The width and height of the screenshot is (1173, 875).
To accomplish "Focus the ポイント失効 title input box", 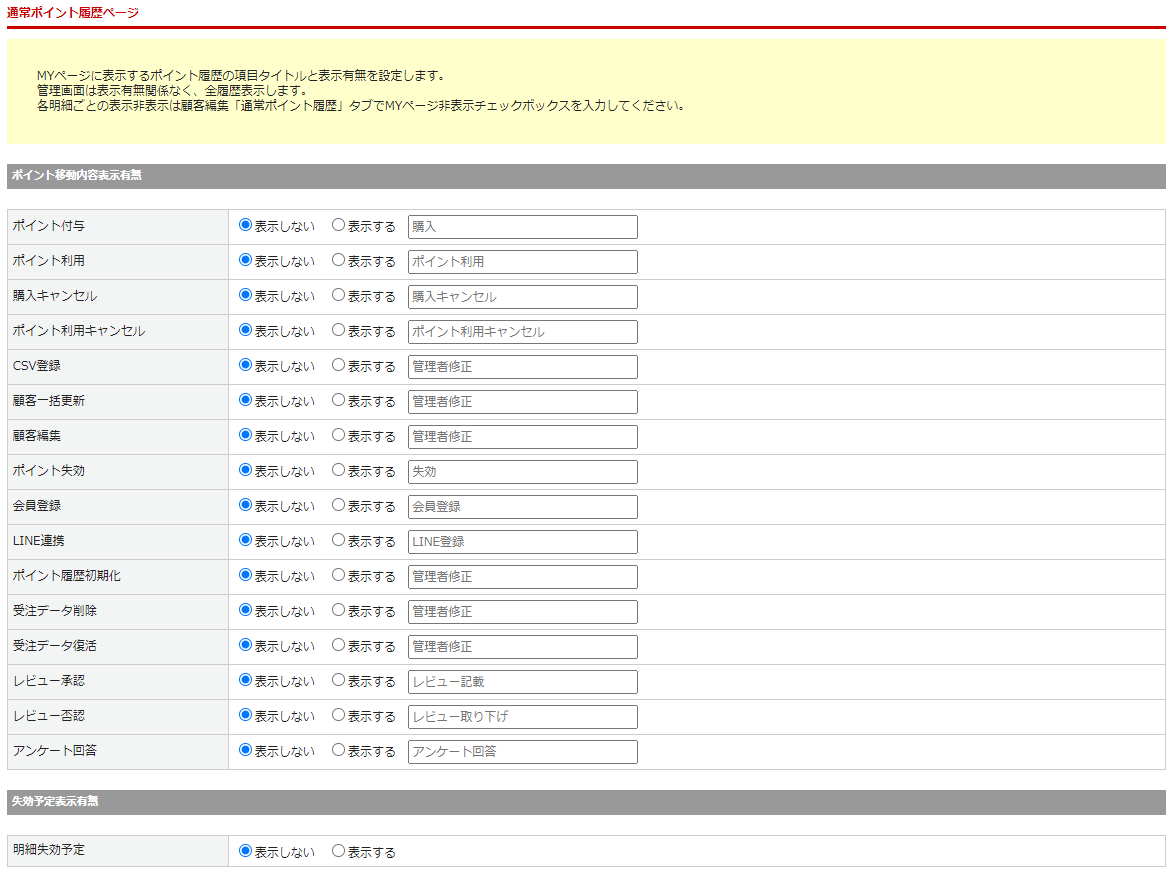I will point(522,472).
